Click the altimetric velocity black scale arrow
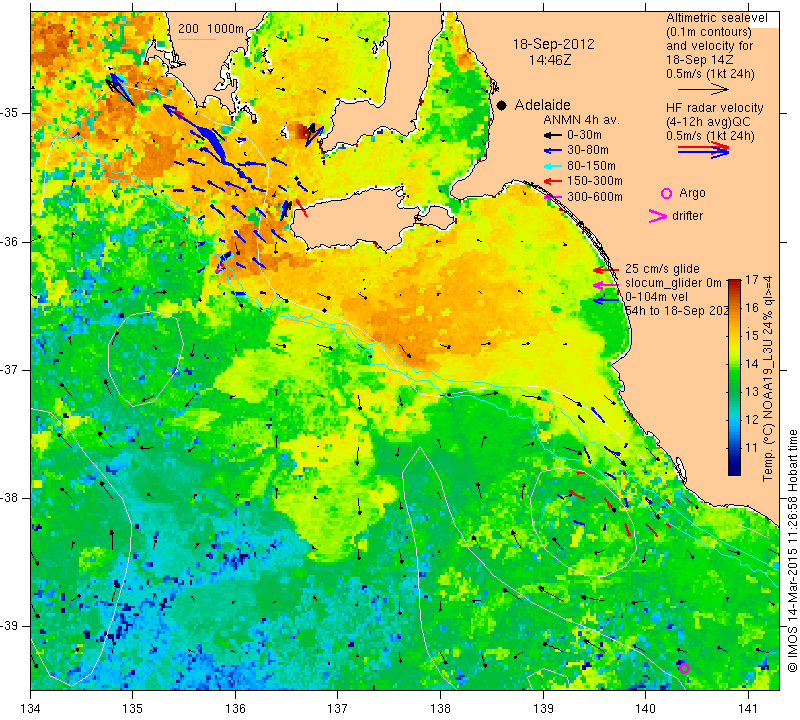This screenshot has width=800, height=720. (703, 89)
